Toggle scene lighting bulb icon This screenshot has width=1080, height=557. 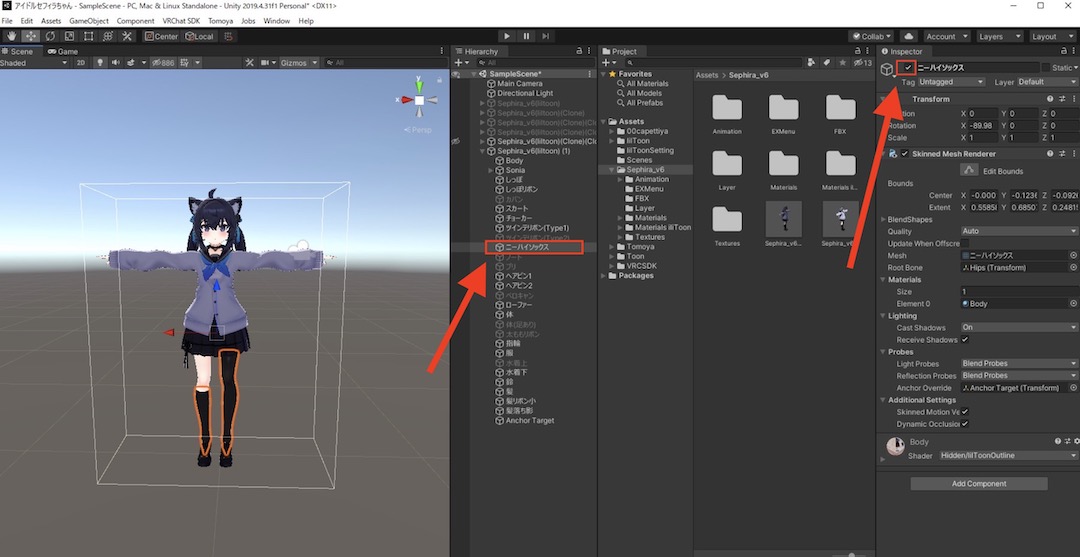[101, 63]
